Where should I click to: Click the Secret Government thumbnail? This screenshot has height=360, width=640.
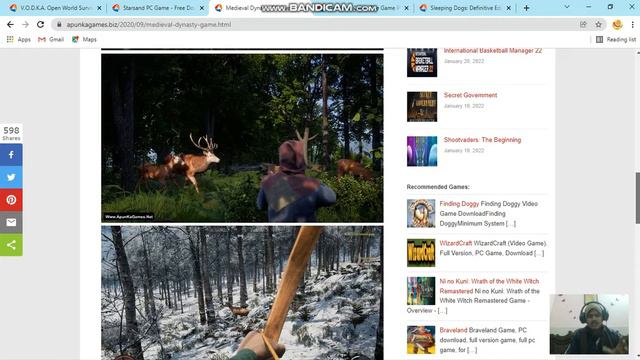click(422, 107)
